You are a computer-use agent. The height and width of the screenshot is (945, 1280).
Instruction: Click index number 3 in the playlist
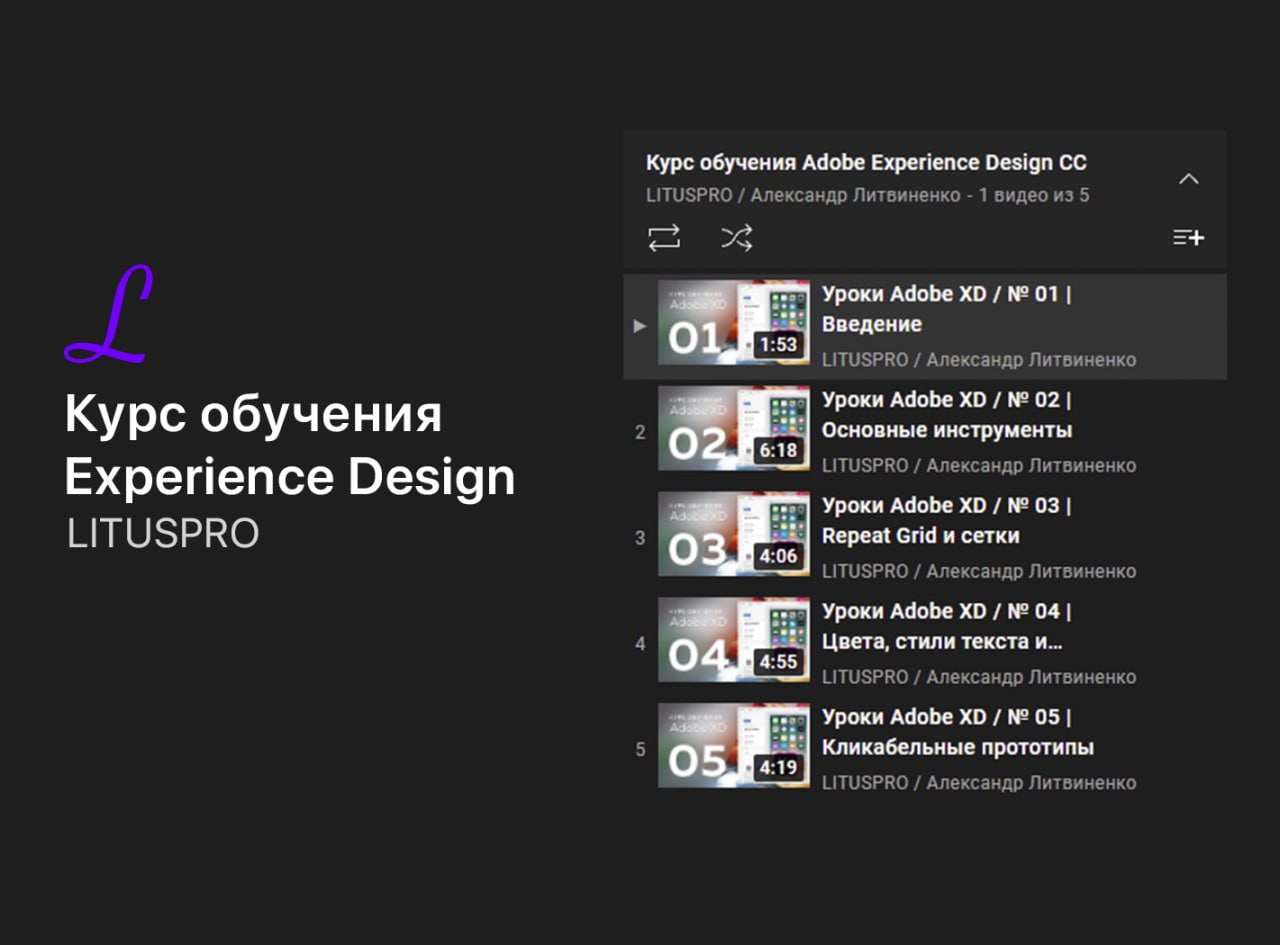[x=640, y=538]
